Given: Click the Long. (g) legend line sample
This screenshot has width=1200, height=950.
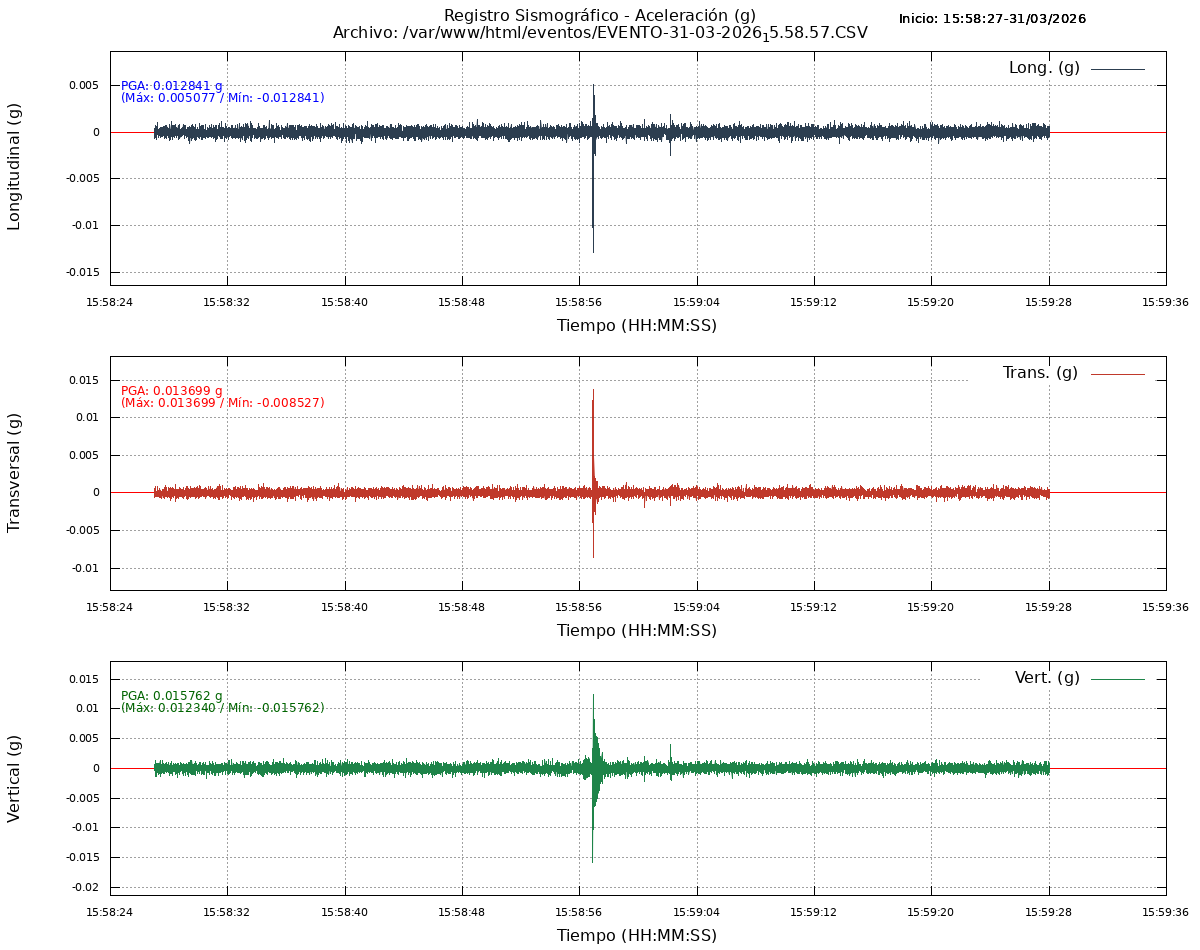Looking at the screenshot, I should [x=1117, y=69].
